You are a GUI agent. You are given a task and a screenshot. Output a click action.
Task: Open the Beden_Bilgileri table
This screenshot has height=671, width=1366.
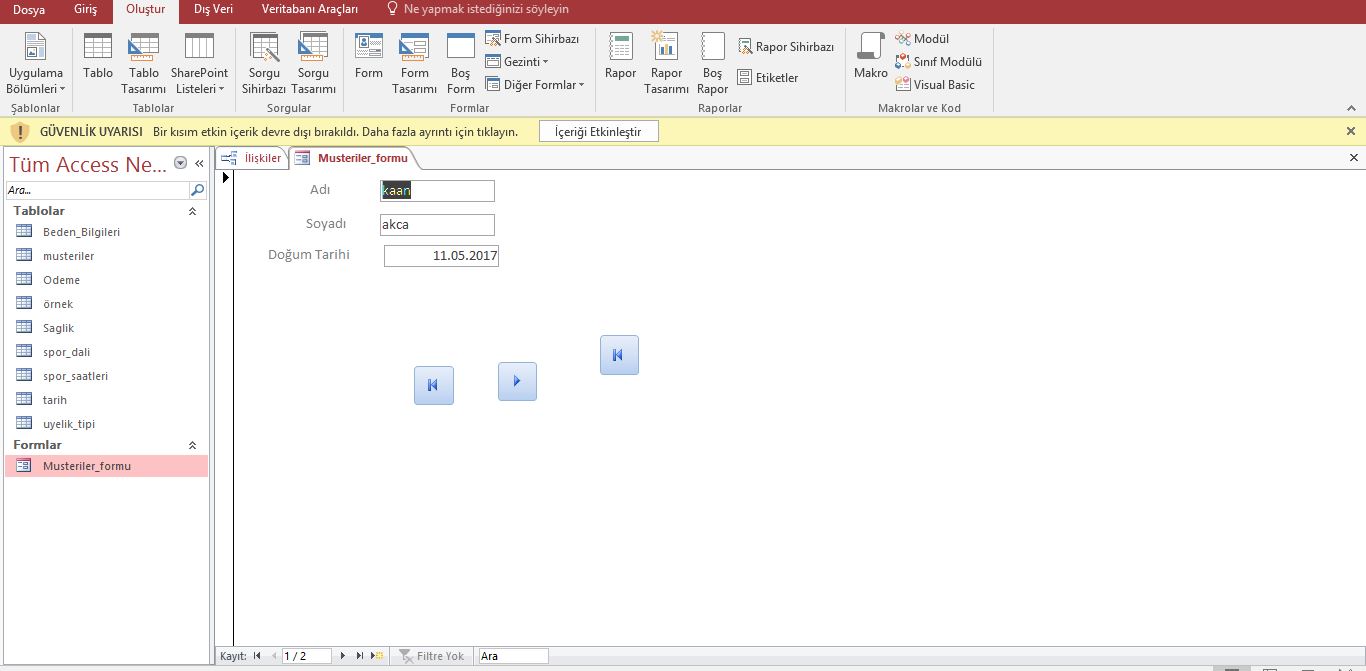tap(81, 232)
